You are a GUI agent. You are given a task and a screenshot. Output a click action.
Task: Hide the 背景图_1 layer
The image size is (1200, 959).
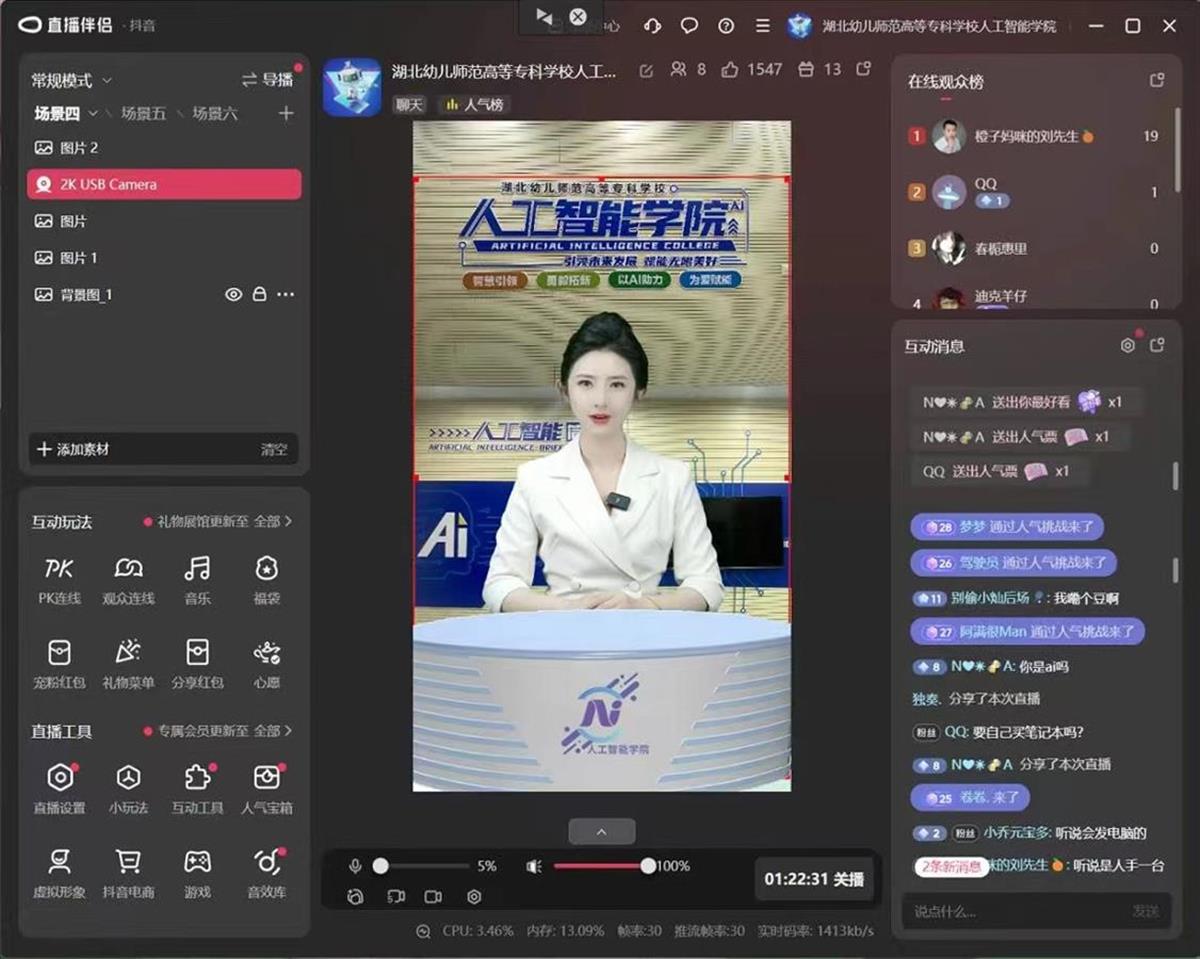tap(233, 294)
